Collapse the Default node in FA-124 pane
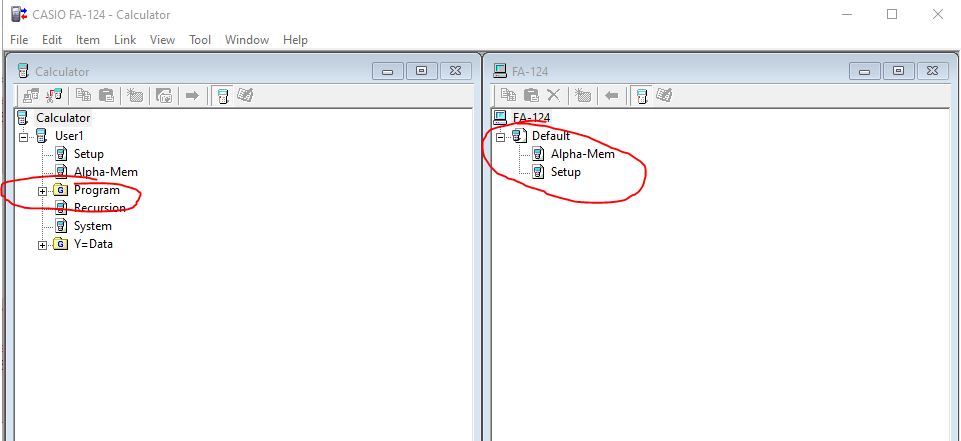 [x=500, y=136]
